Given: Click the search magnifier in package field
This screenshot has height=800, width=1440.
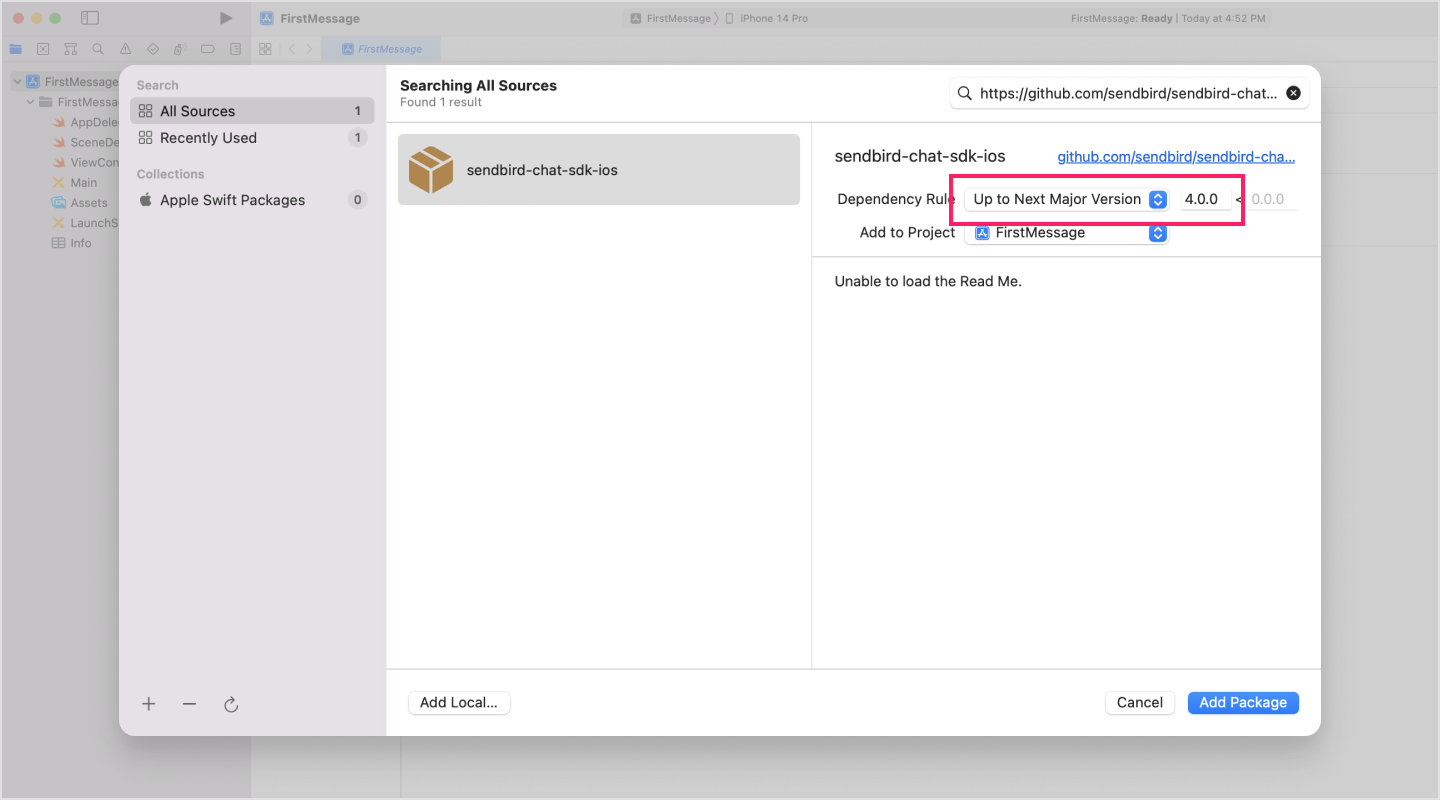Looking at the screenshot, I should (964, 93).
